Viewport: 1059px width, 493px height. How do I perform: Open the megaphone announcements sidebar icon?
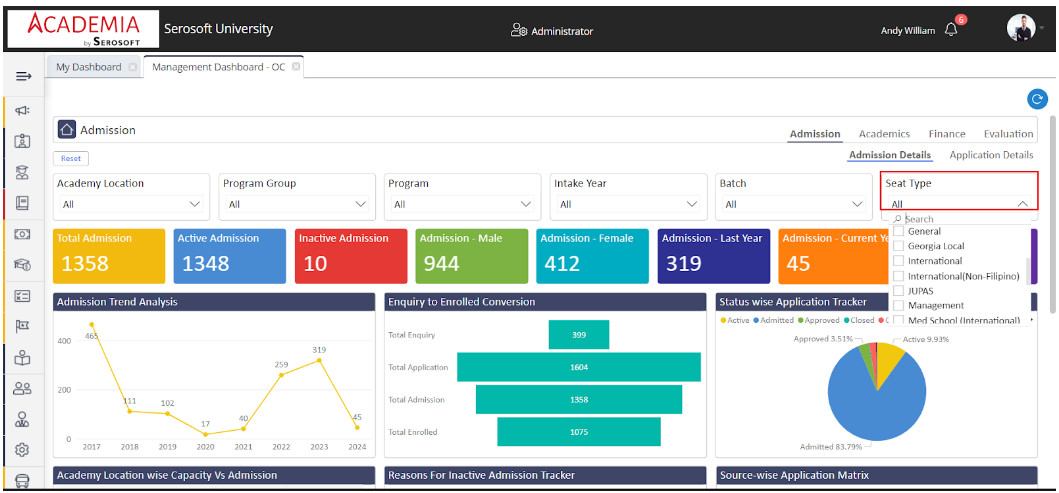pyautogui.click(x=22, y=110)
